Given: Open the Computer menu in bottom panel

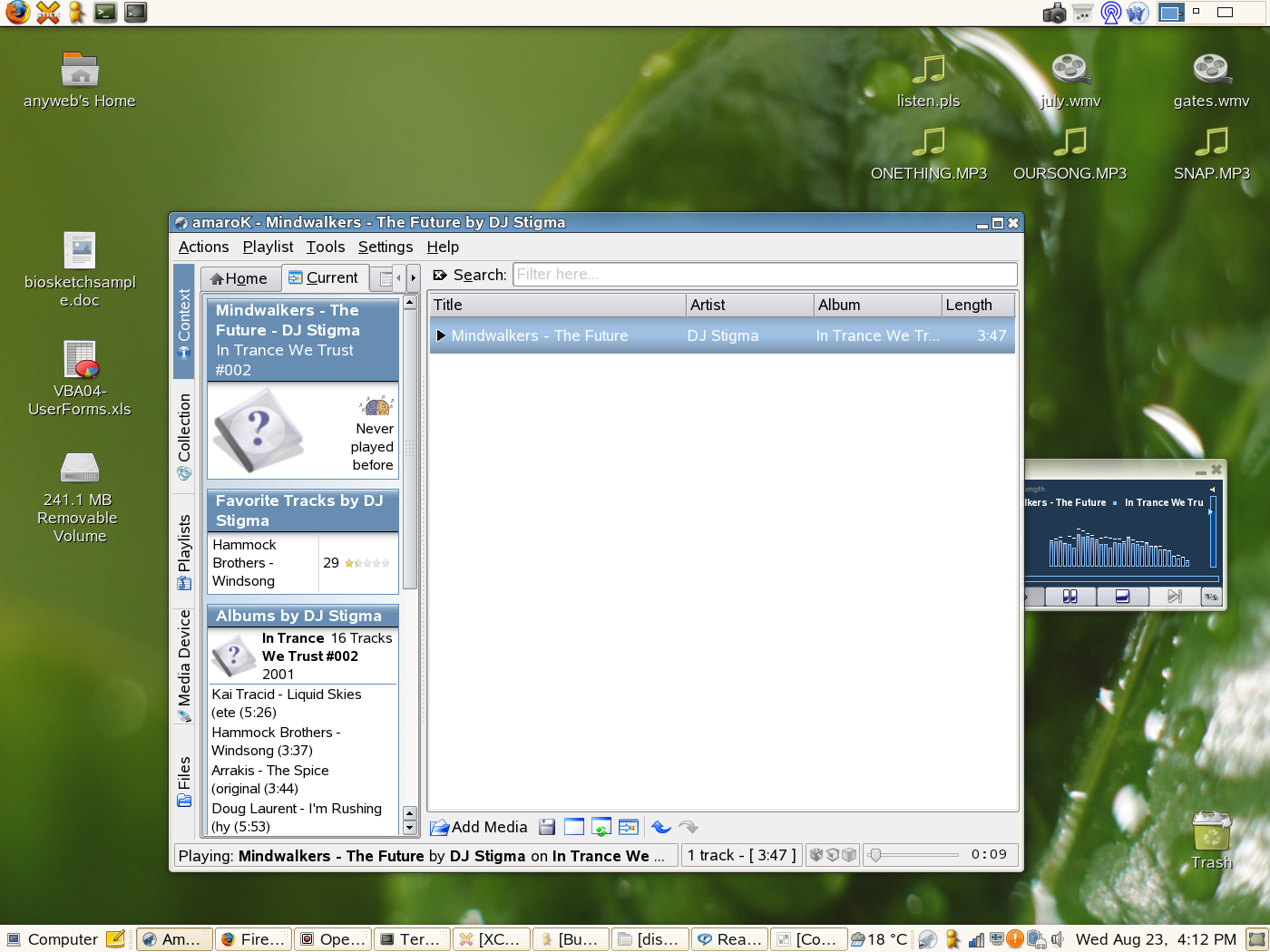Looking at the screenshot, I should [53, 939].
